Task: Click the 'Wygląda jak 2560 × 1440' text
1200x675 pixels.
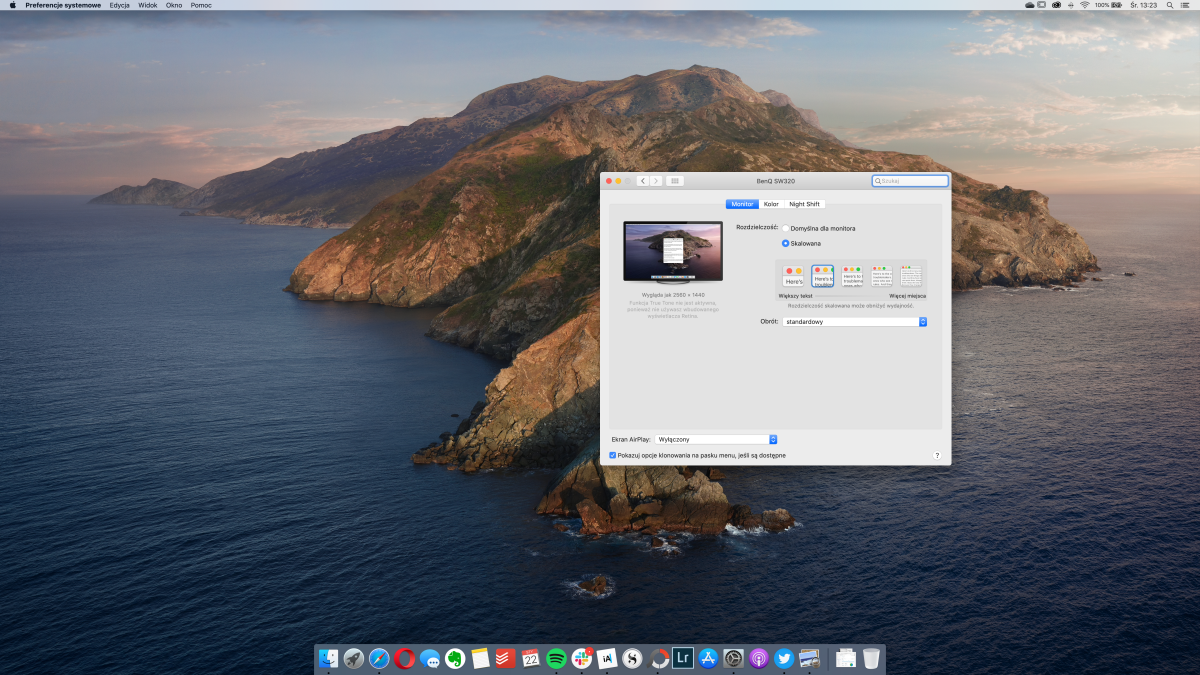Action: pos(673,295)
